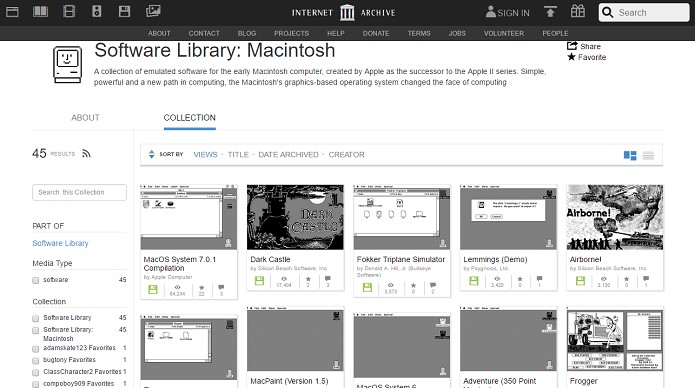Click floppy icon under MacOS System 7.0.1
Viewport: 695px width, 388px height.
pyautogui.click(x=152, y=290)
